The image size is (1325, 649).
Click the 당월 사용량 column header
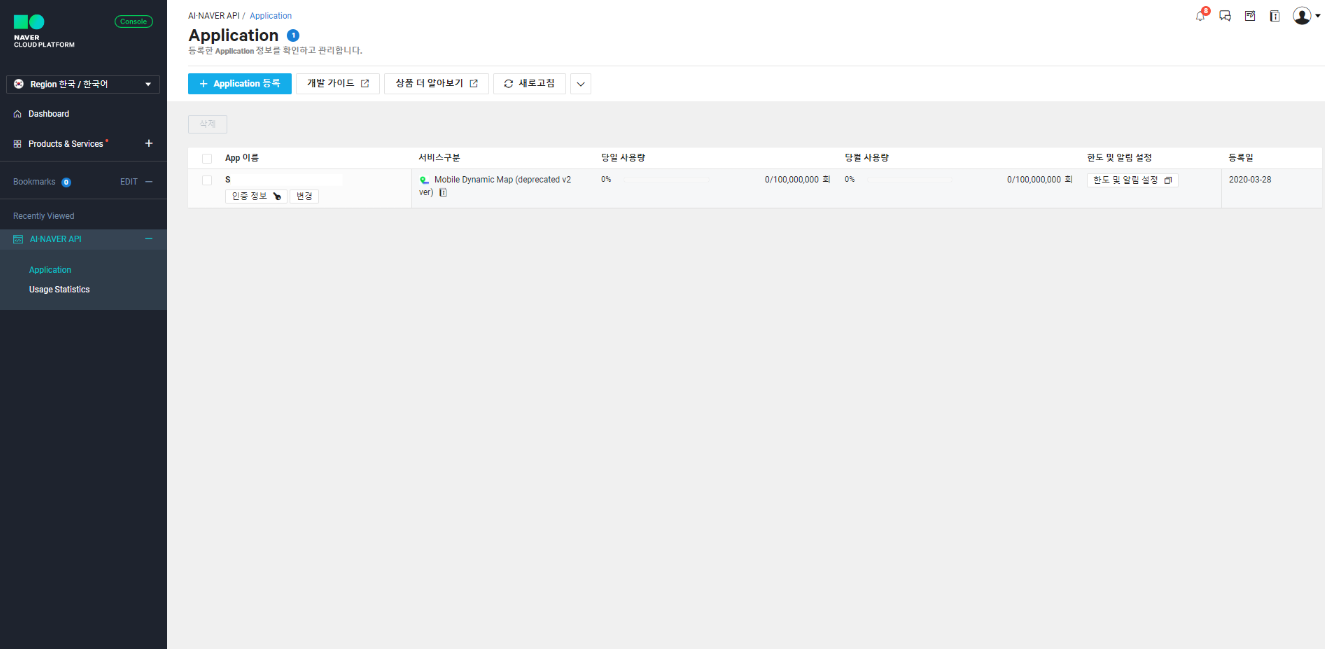[866, 158]
